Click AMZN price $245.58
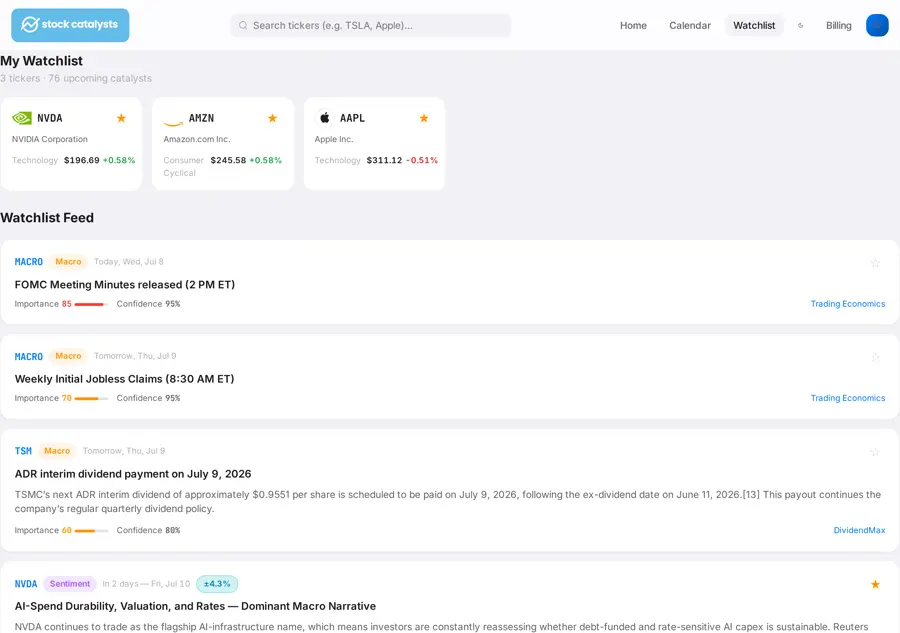Viewport: 900px width, 633px height. pos(228,160)
